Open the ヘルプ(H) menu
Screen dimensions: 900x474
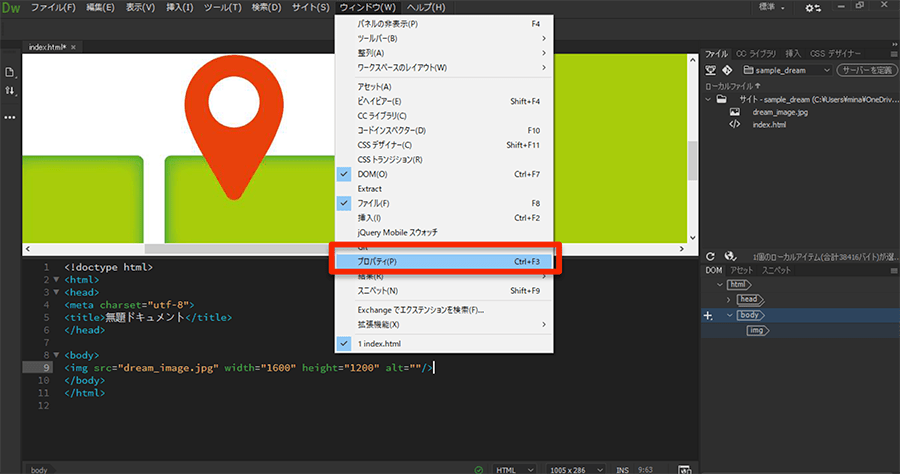[x=426, y=7]
